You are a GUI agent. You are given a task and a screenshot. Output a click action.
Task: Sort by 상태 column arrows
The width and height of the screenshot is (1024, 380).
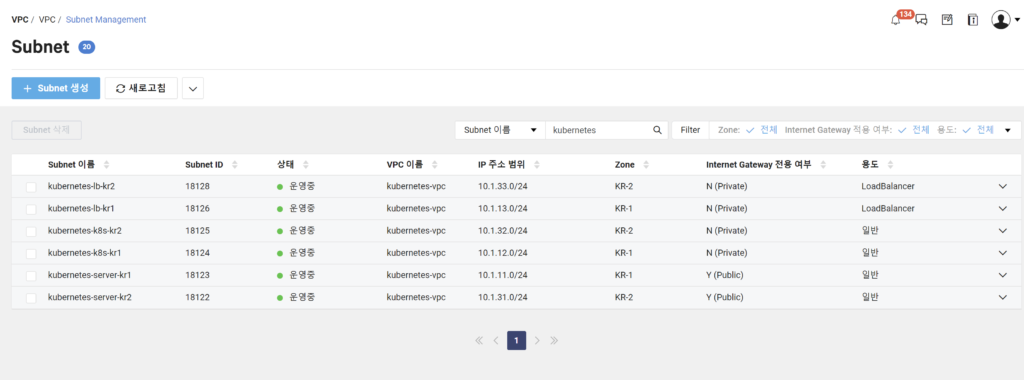point(306,165)
